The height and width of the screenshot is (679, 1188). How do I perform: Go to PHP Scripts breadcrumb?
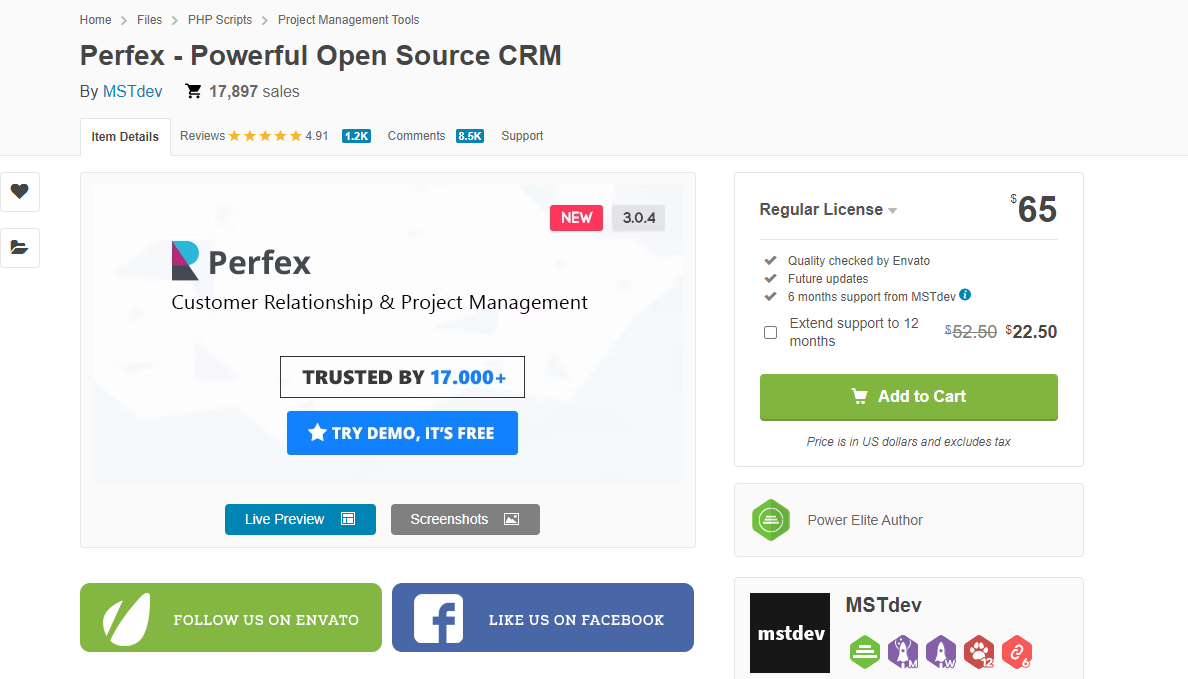point(220,20)
